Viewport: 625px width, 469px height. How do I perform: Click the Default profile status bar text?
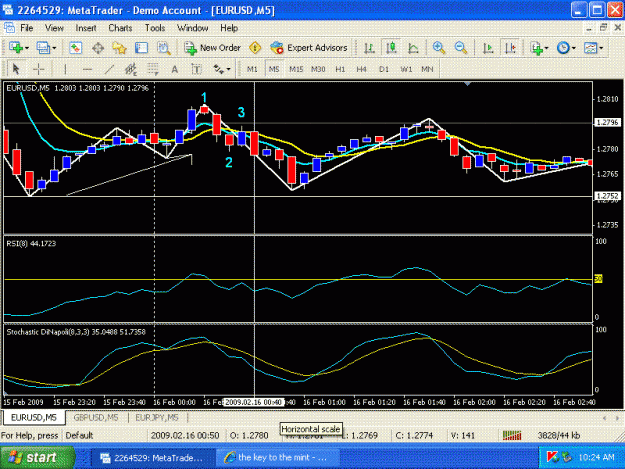pyautogui.click(x=79, y=436)
